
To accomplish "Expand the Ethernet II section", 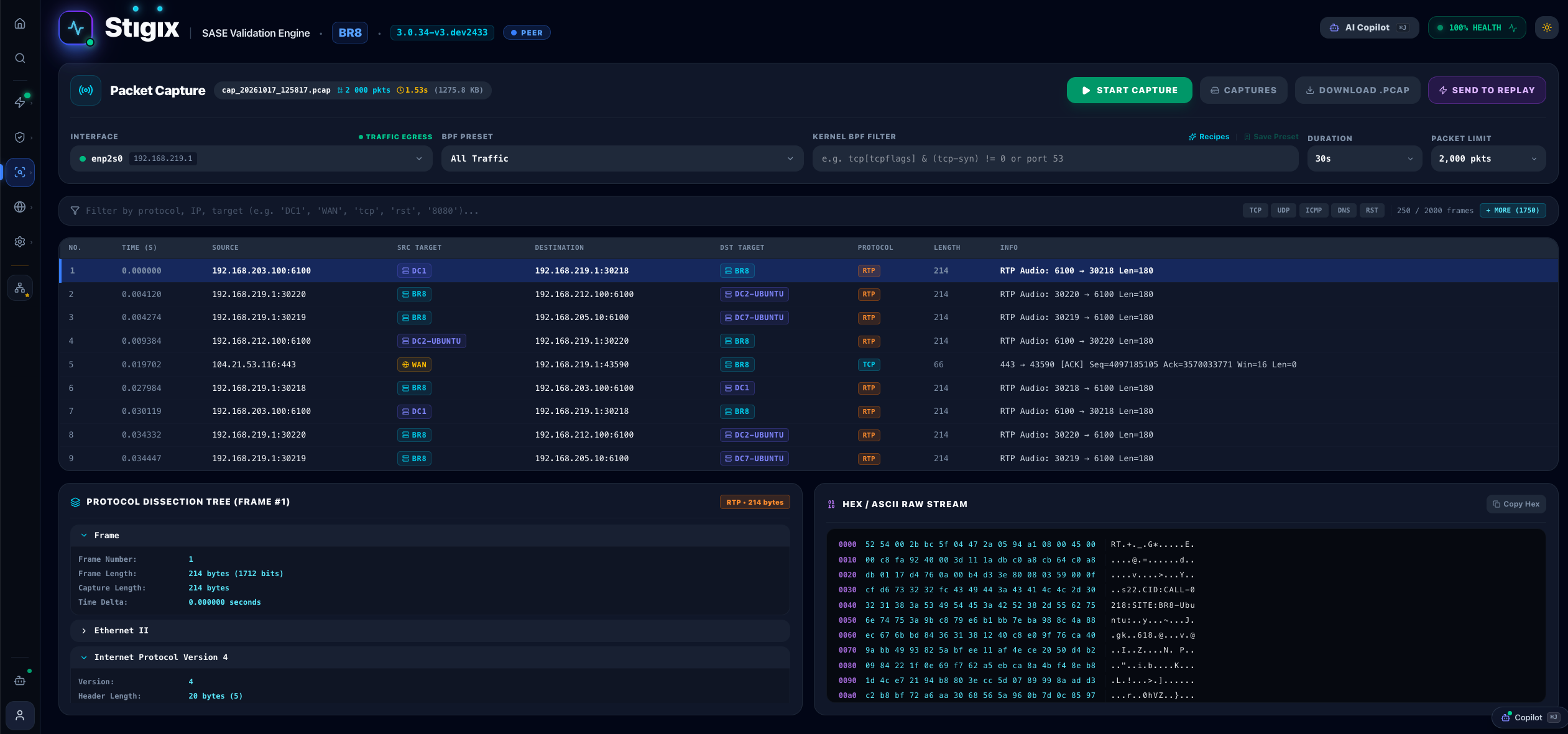I will point(430,631).
